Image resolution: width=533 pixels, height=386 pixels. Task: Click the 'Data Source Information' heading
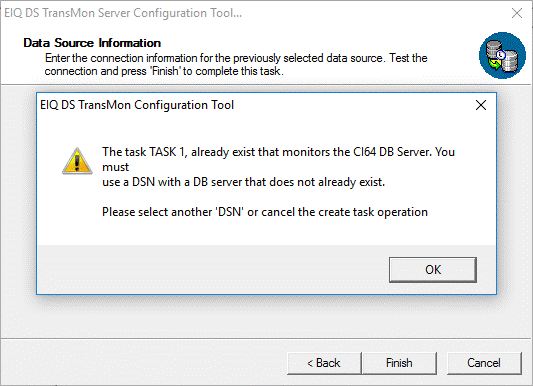pyautogui.click(x=92, y=43)
